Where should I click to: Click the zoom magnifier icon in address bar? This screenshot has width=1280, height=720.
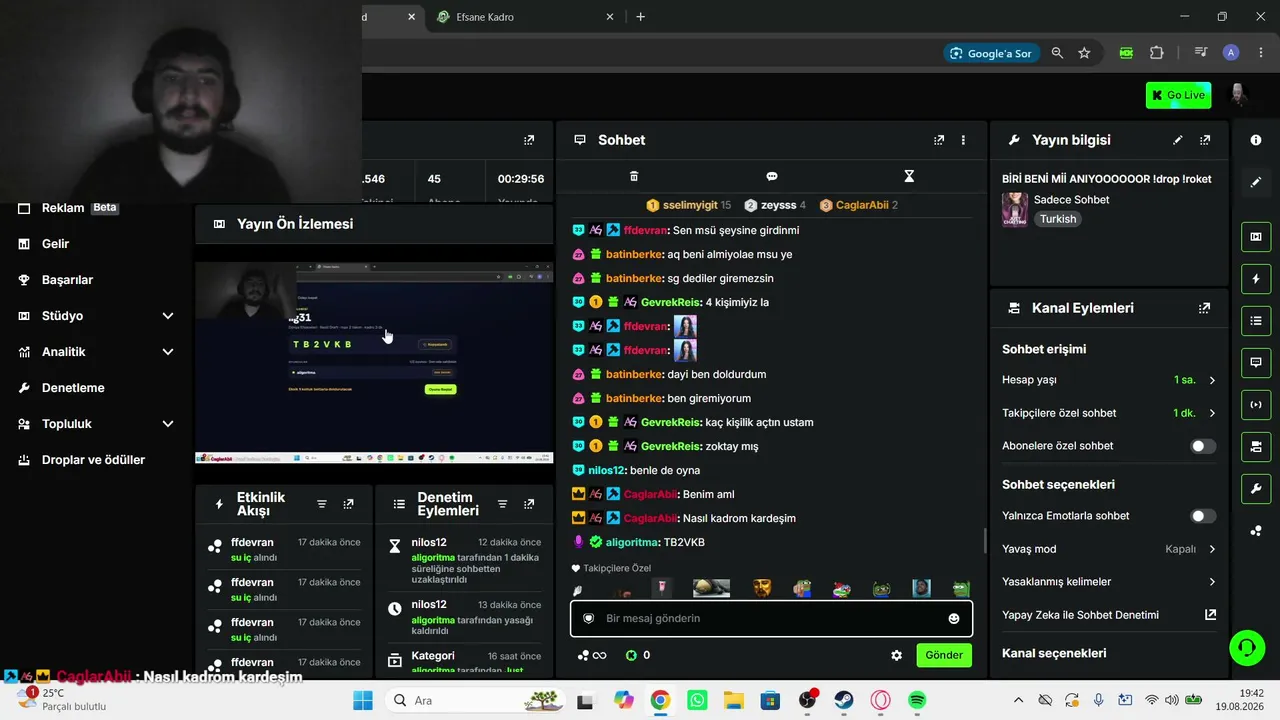tap(1057, 53)
